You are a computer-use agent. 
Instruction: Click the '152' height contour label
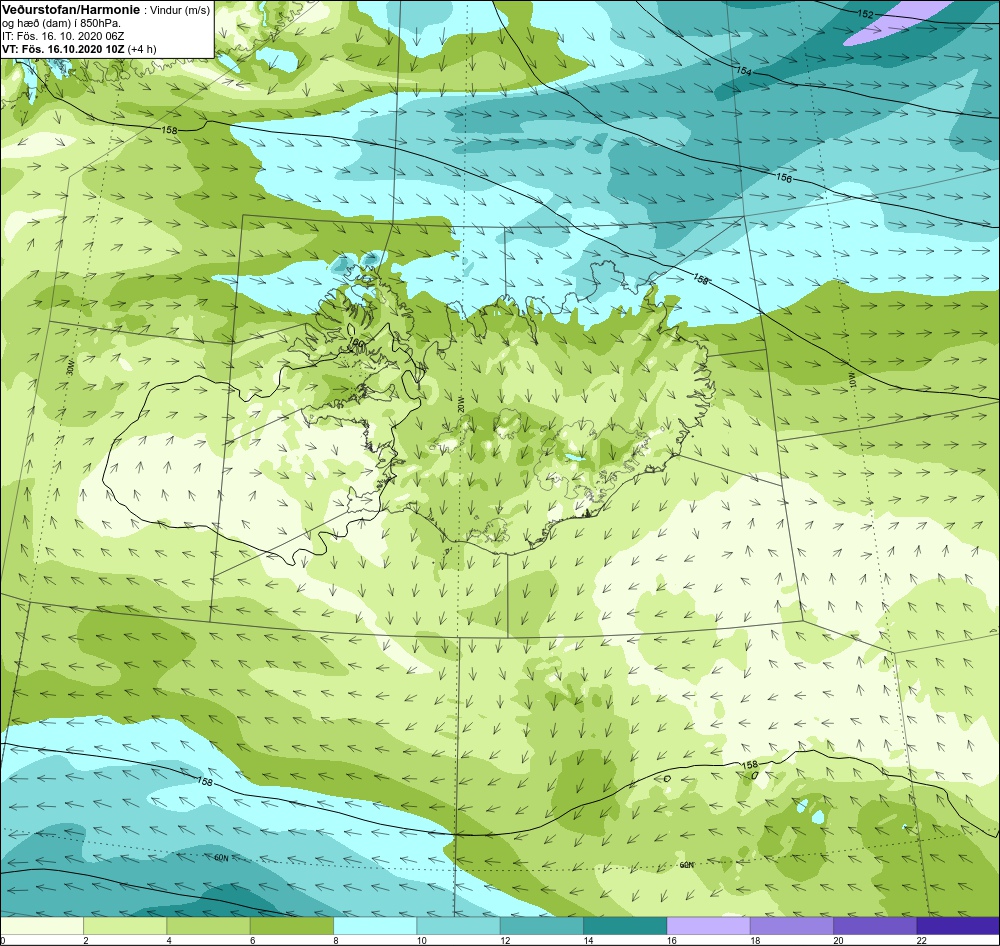click(865, 14)
